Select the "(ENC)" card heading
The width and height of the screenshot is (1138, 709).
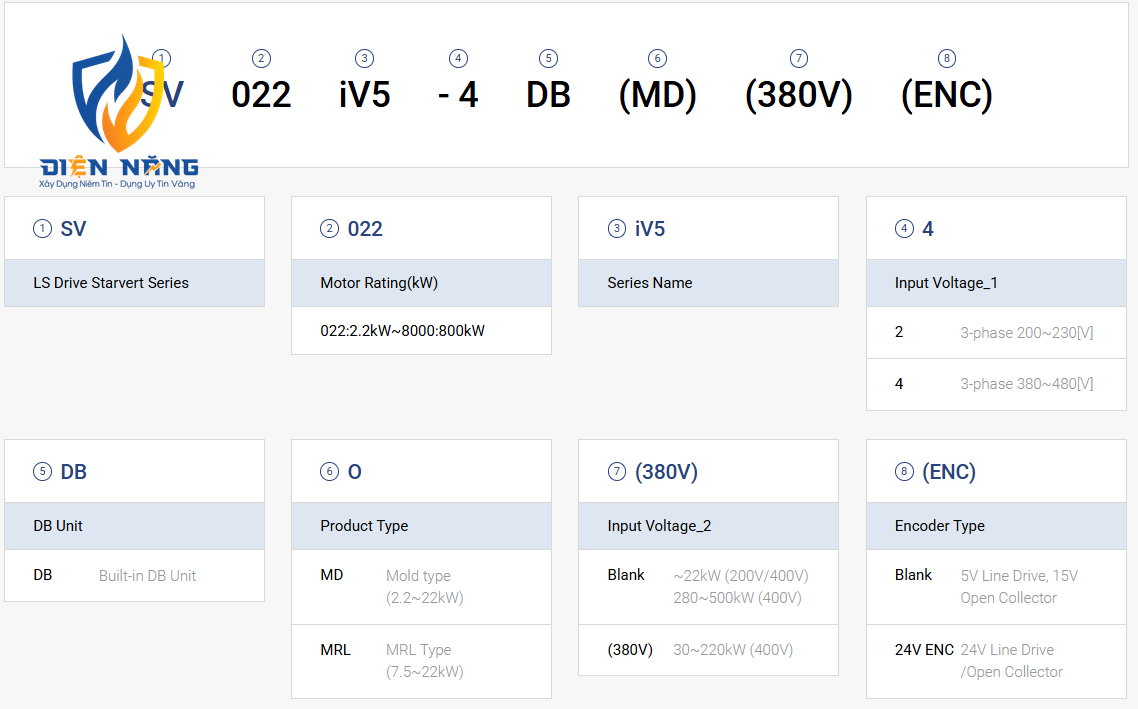[949, 472]
